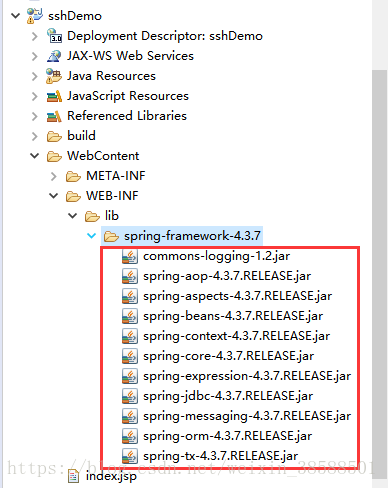Select 'Java Resources' label

click(x=111, y=76)
